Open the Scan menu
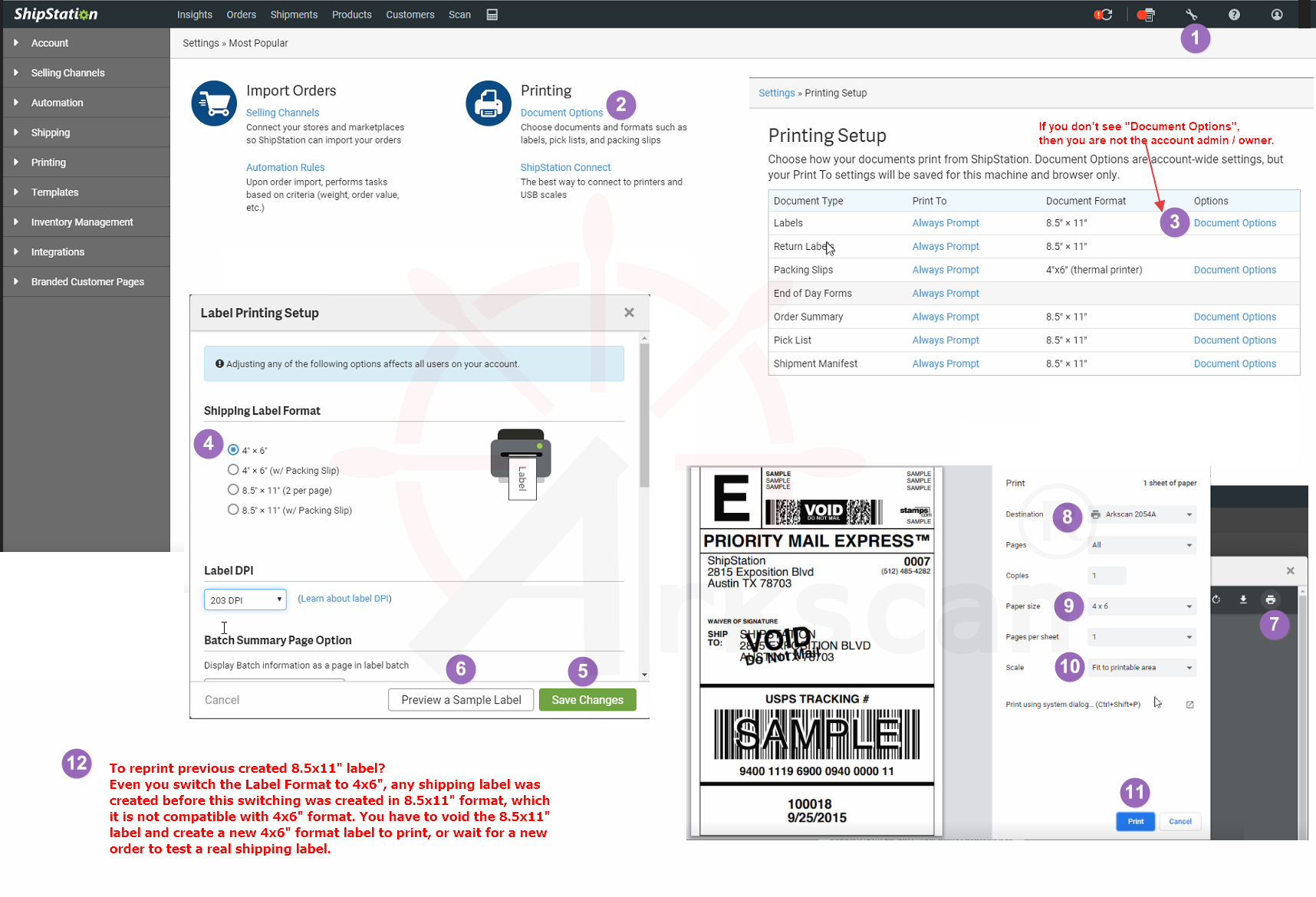The width and height of the screenshot is (1316, 897). click(x=460, y=15)
